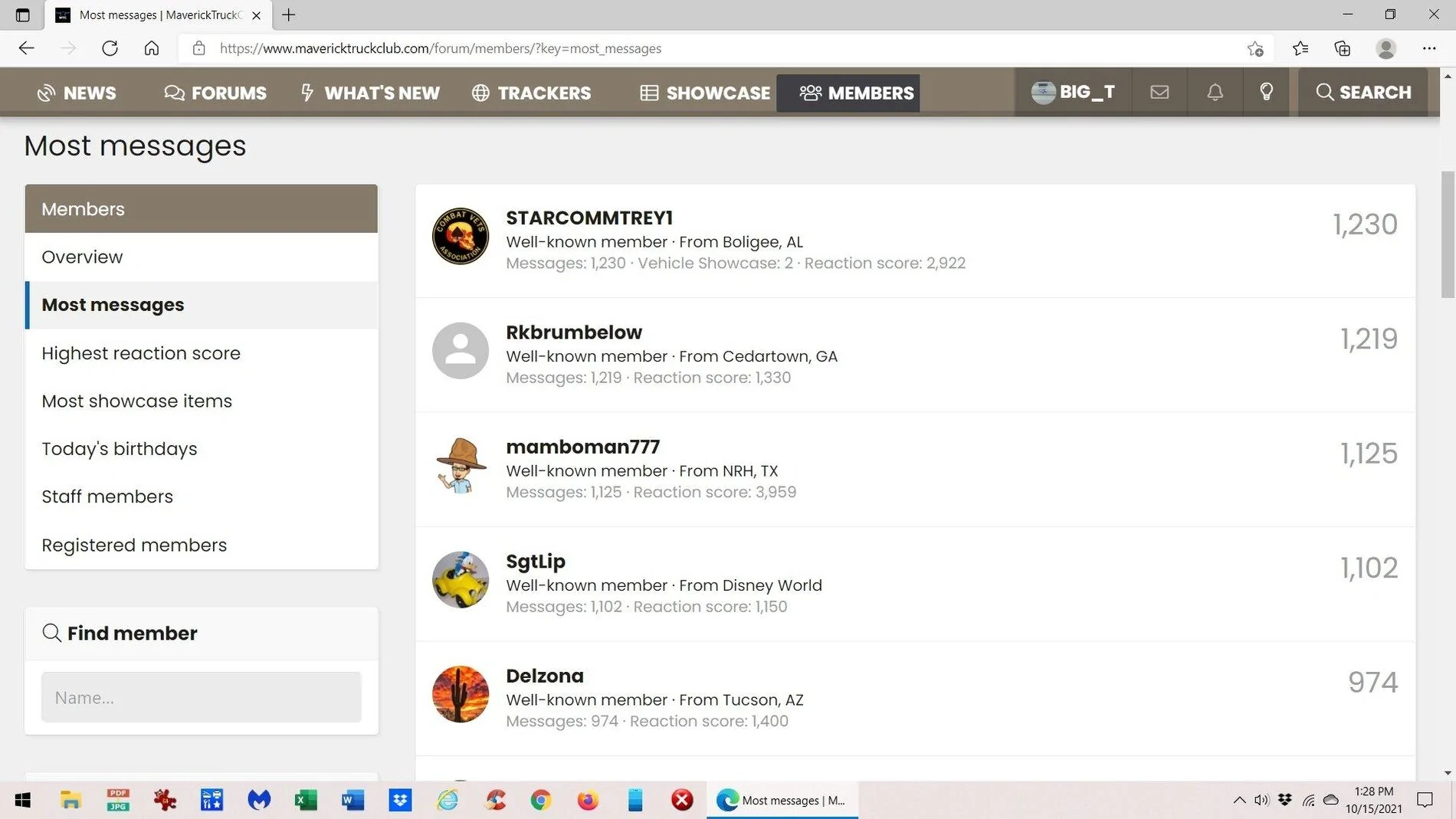This screenshot has width=1456, height=819.
Task: Open Word from the taskbar
Action: point(353,800)
